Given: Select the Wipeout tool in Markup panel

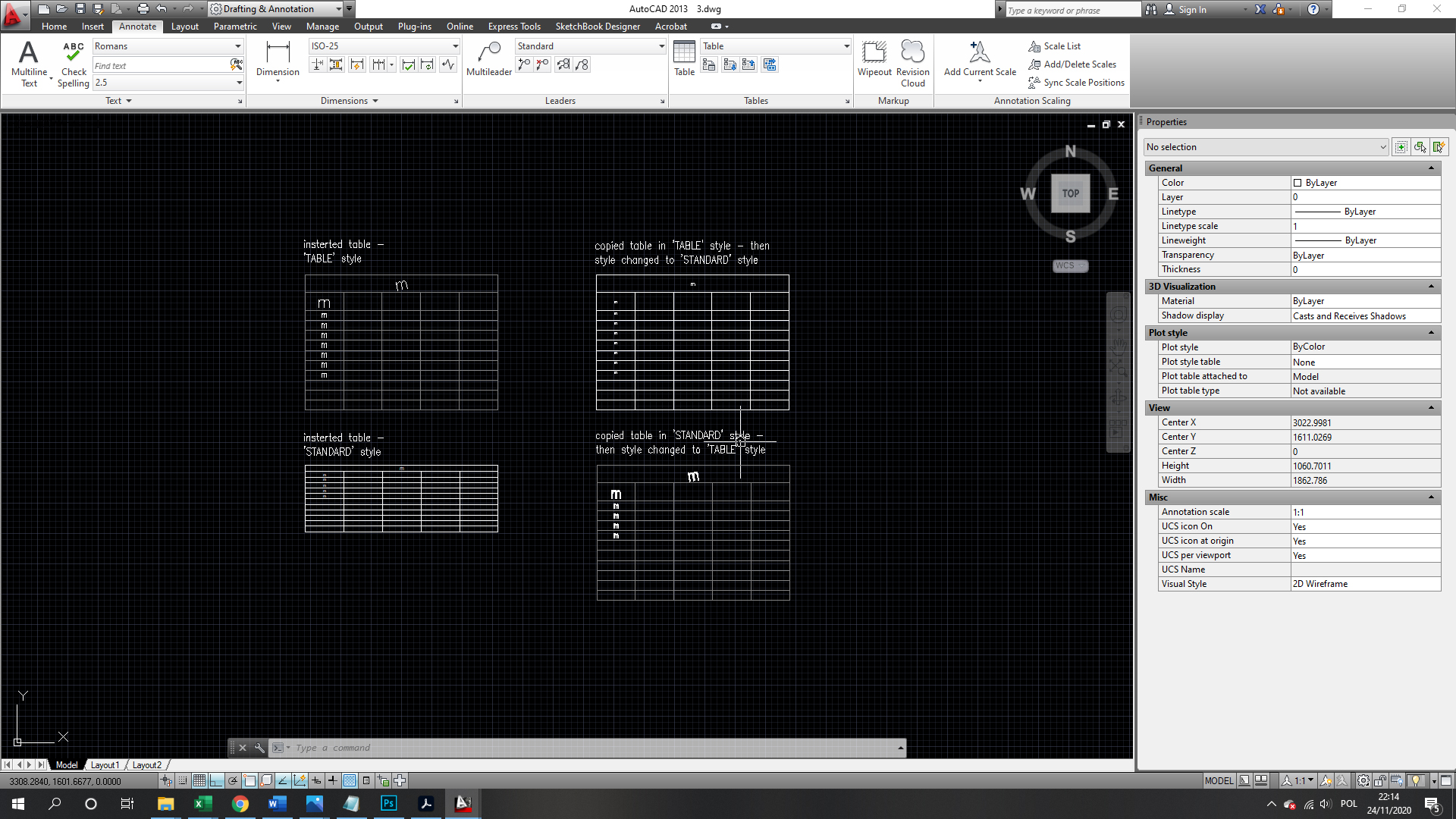Looking at the screenshot, I should click(874, 57).
